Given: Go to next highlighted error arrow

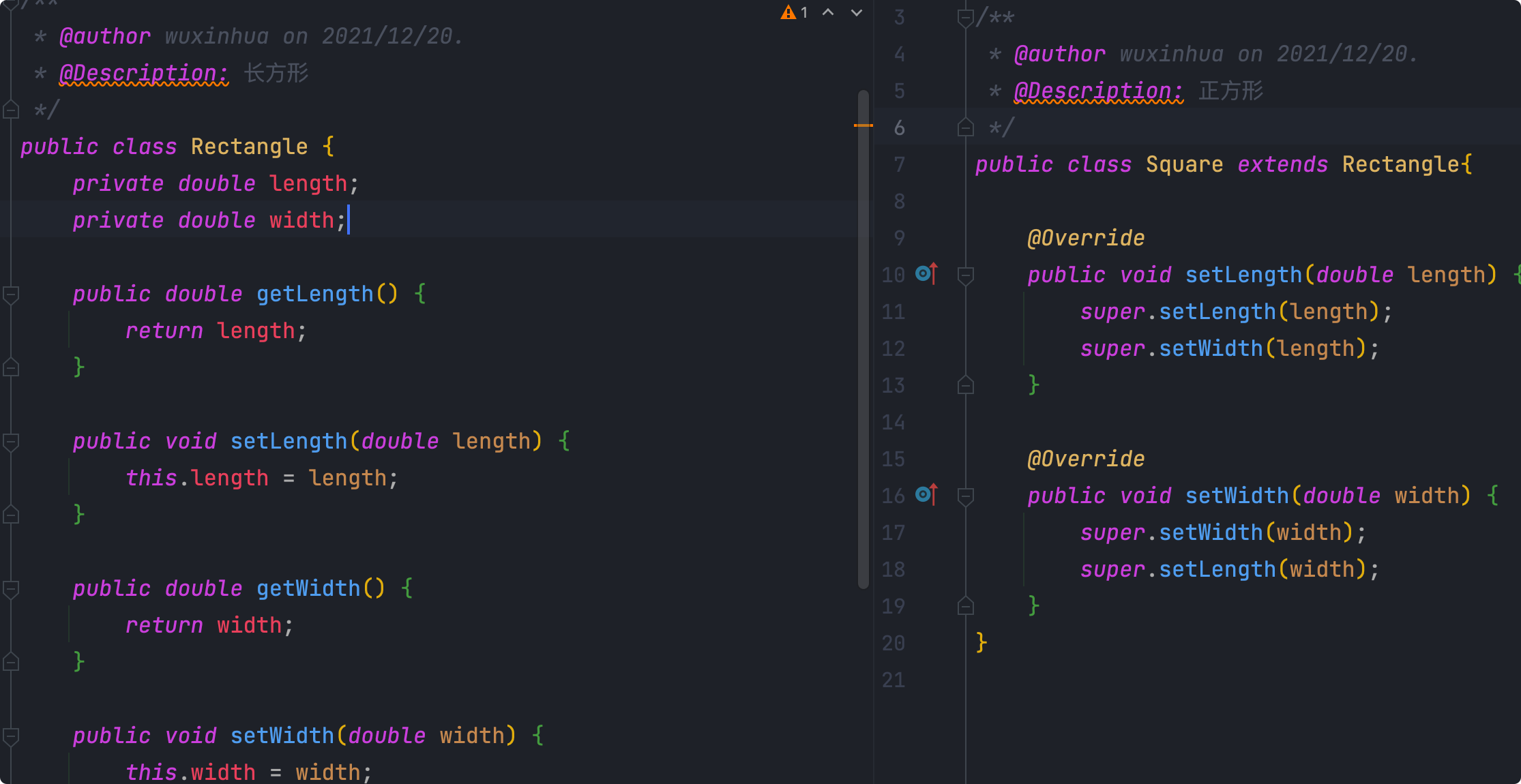Looking at the screenshot, I should click(857, 12).
